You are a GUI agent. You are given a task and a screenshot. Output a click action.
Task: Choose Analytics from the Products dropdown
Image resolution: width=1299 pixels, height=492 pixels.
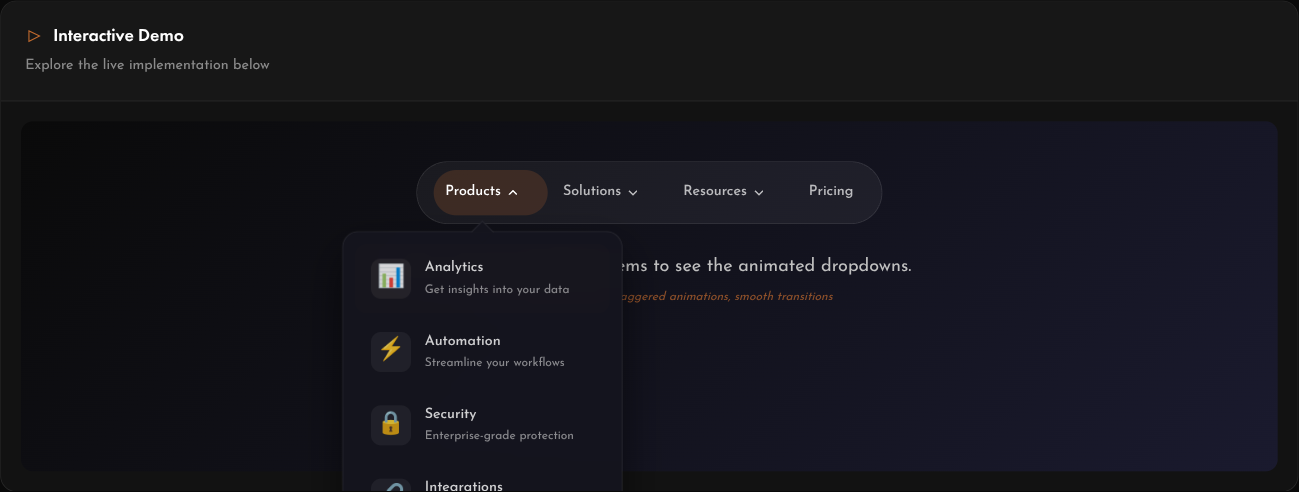[482, 278]
